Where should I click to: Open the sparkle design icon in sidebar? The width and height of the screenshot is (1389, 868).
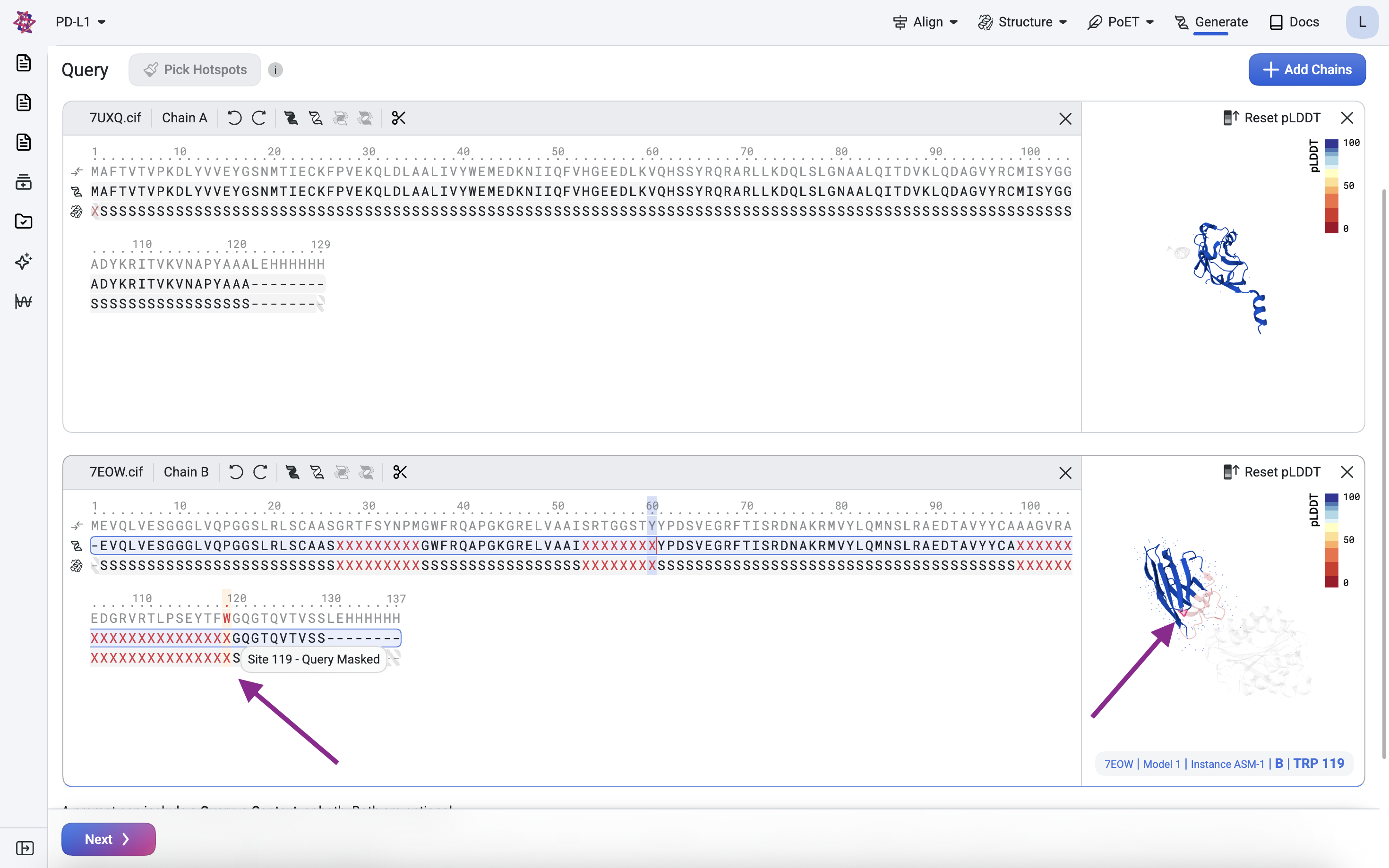click(x=24, y=261)
